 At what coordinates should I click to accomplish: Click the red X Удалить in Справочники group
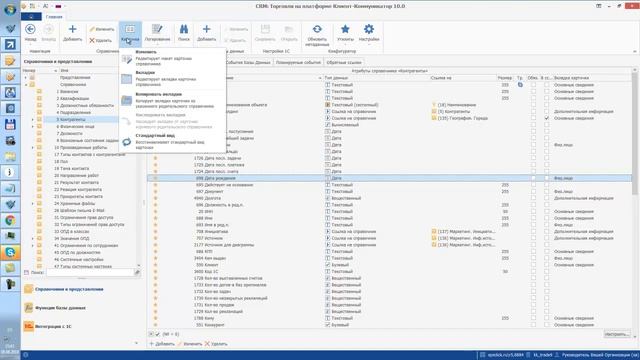pyautogui.click(x=101, y=40)
